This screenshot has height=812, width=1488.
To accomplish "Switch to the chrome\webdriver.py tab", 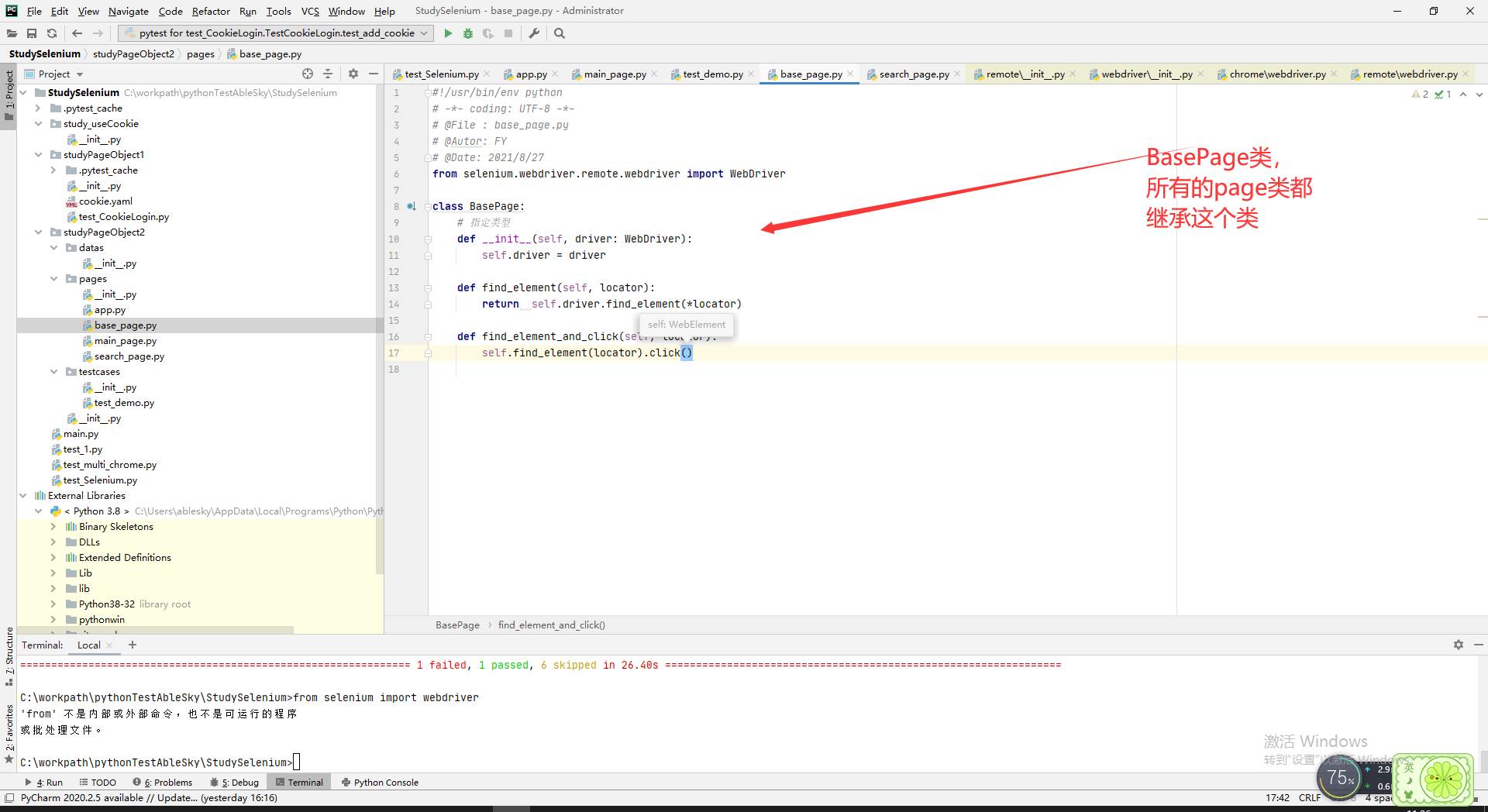I will tap(1277, 74).
